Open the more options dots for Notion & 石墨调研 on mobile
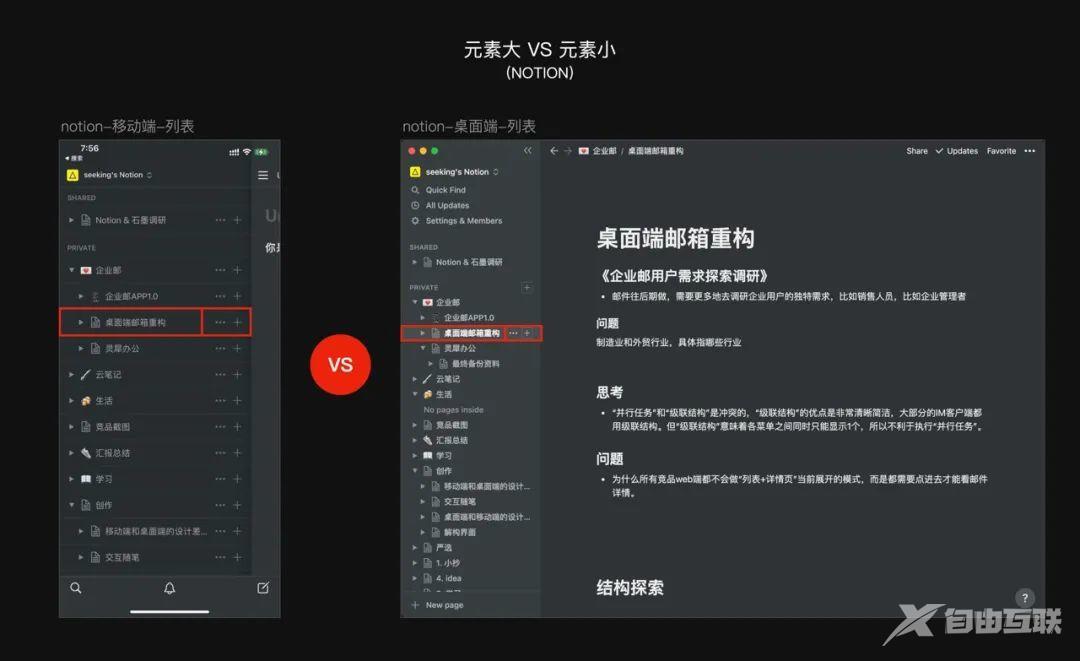 pos(220,220)
